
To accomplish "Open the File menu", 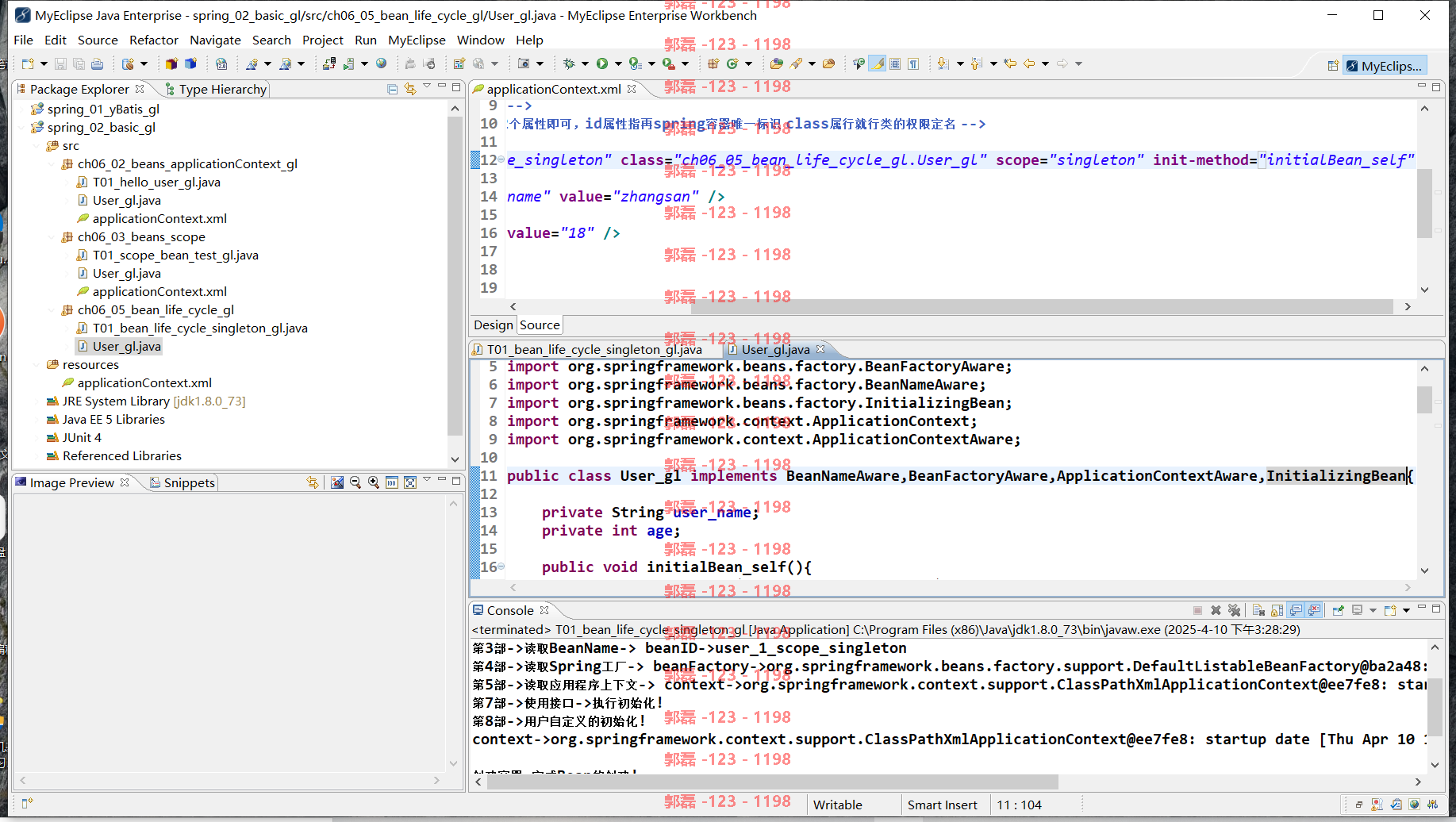I will pyautogui.click(x=23, y=40).
